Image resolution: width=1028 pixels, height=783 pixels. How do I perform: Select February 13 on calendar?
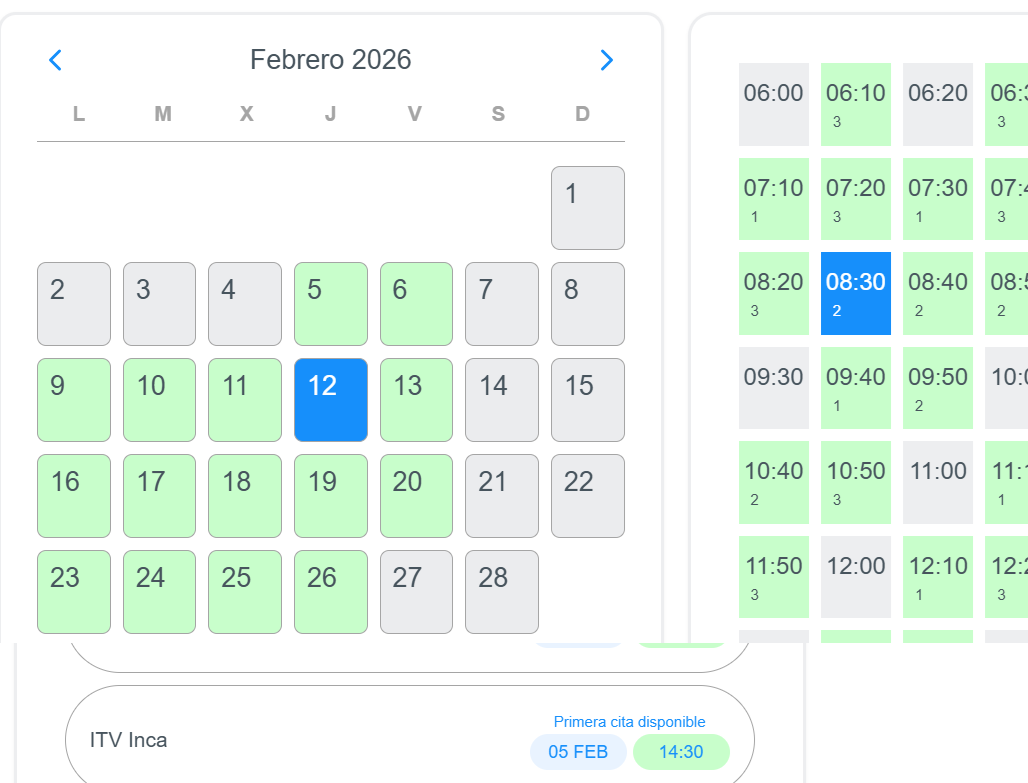pyautogui.click(x=416, y=400)
